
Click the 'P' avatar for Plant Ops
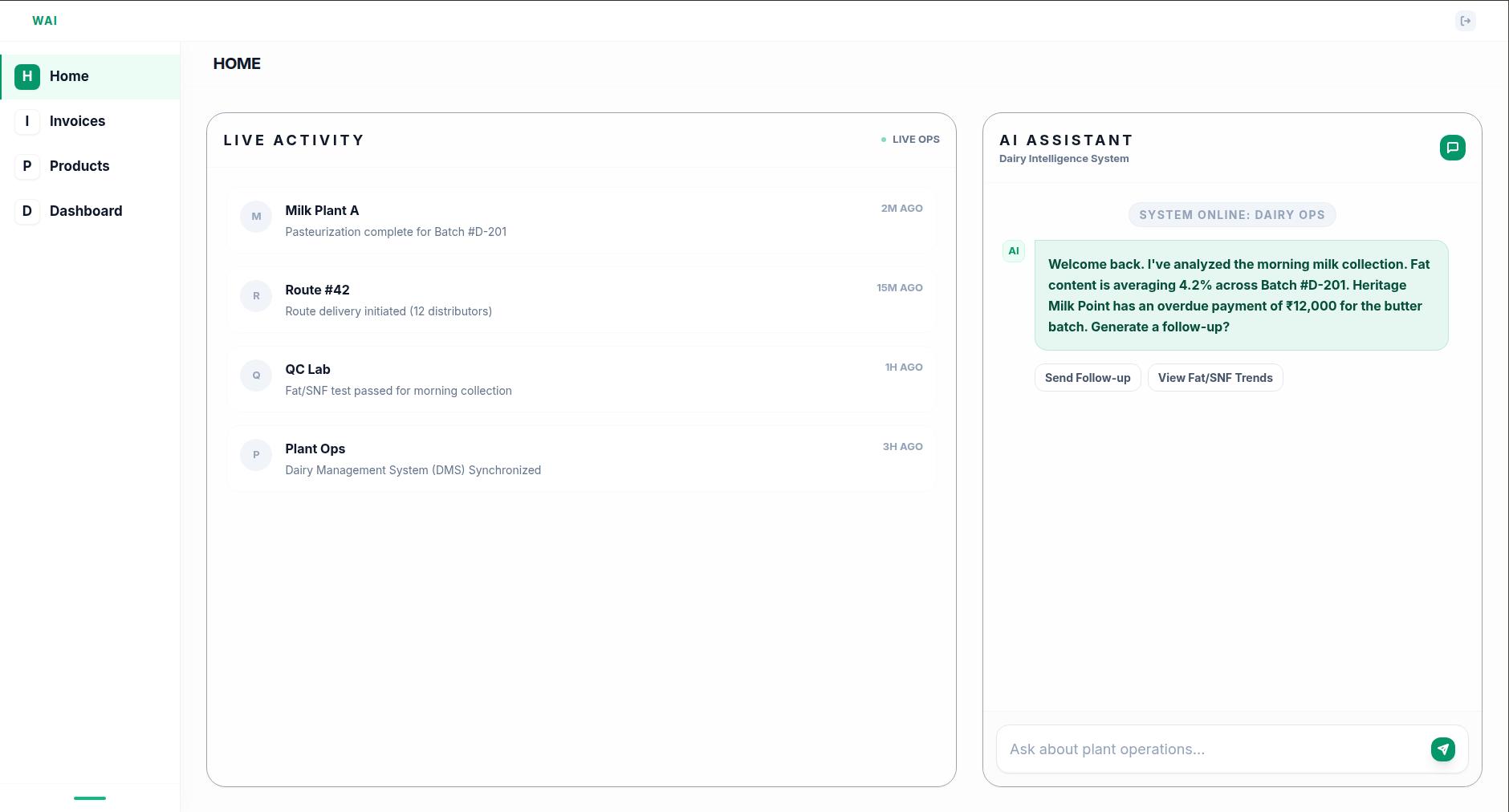tap(256, 455)
